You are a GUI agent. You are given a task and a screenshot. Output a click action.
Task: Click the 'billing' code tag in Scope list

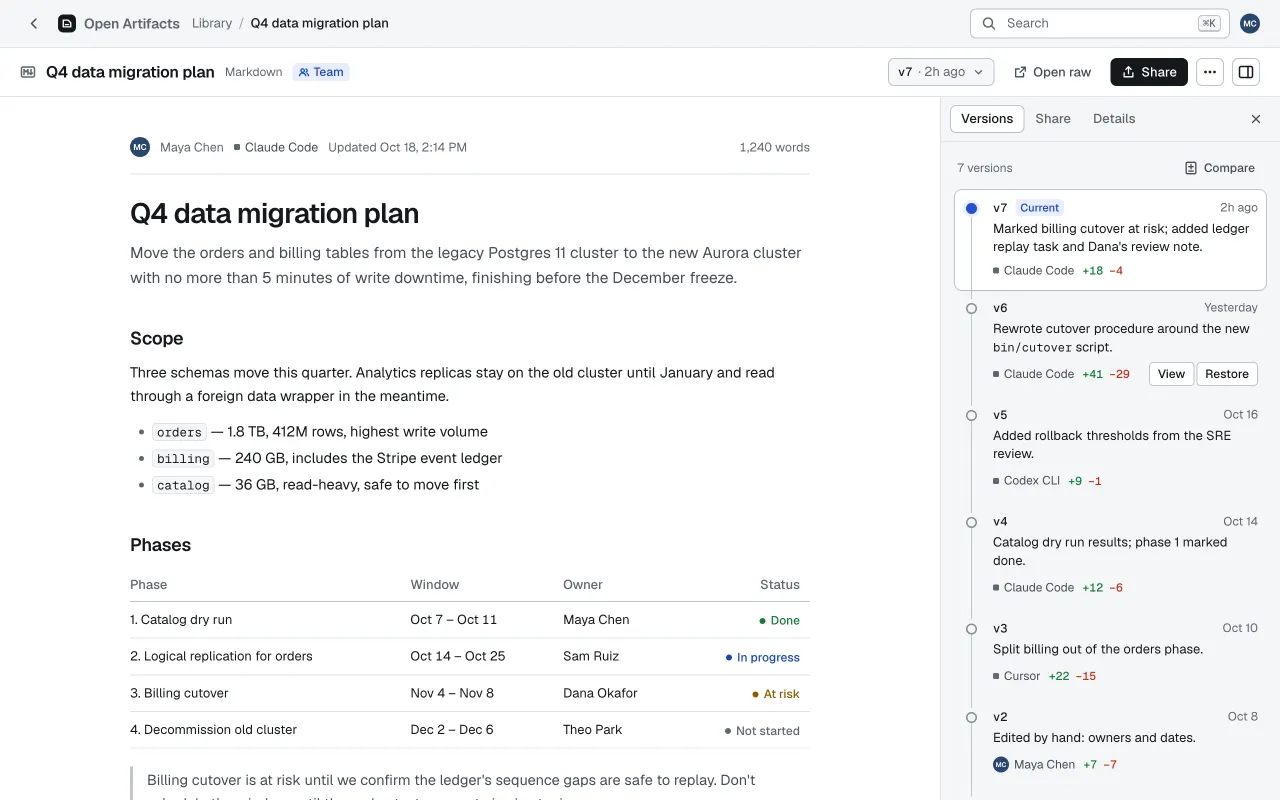(183, 458)
